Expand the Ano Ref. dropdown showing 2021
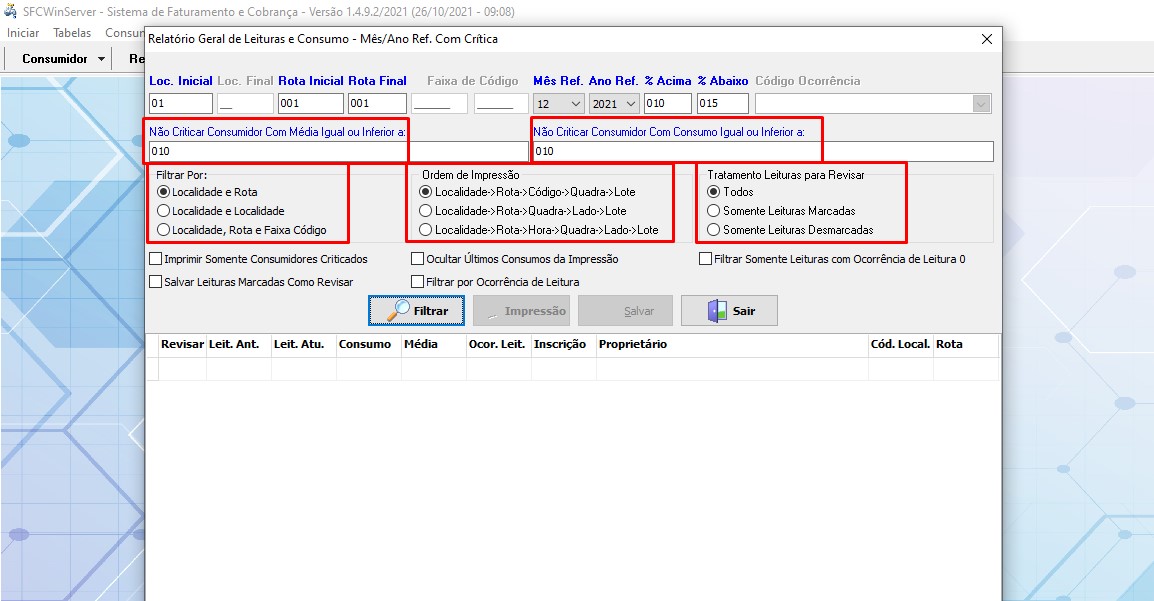This screenshot has width=1154, height=601. tap(630, 104)
